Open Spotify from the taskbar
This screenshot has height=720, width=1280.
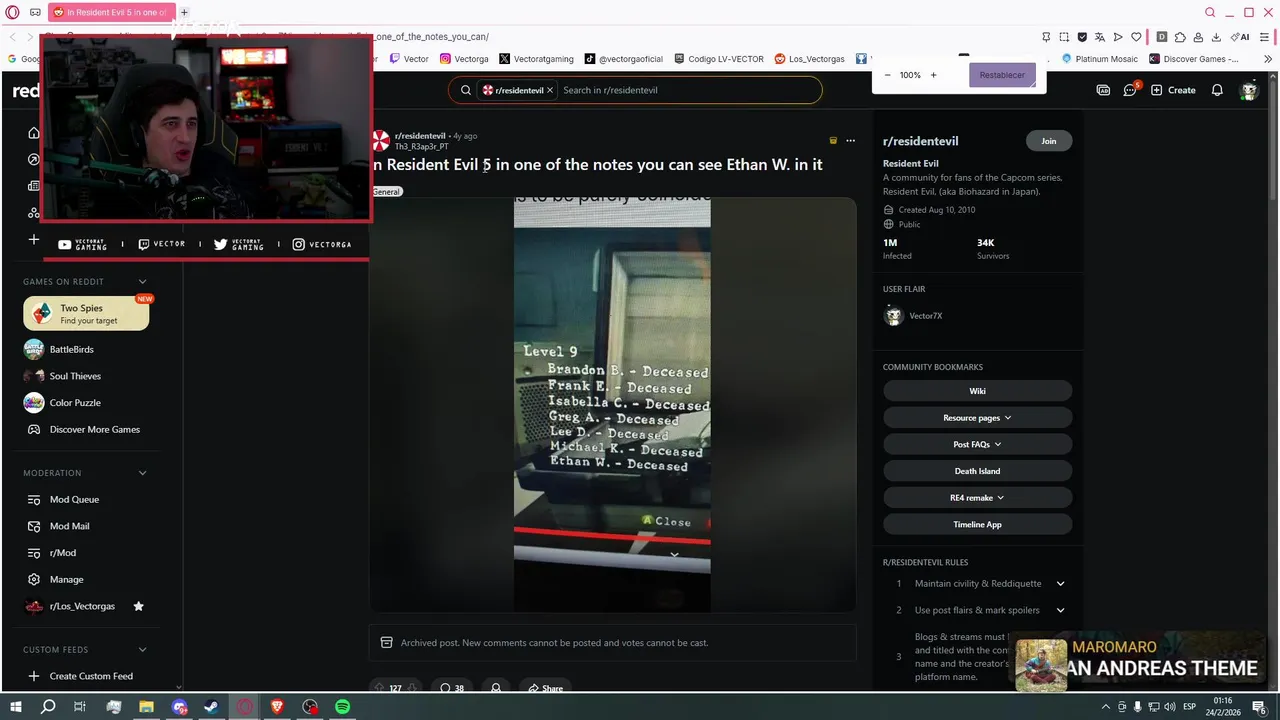(x=343, y=707)
